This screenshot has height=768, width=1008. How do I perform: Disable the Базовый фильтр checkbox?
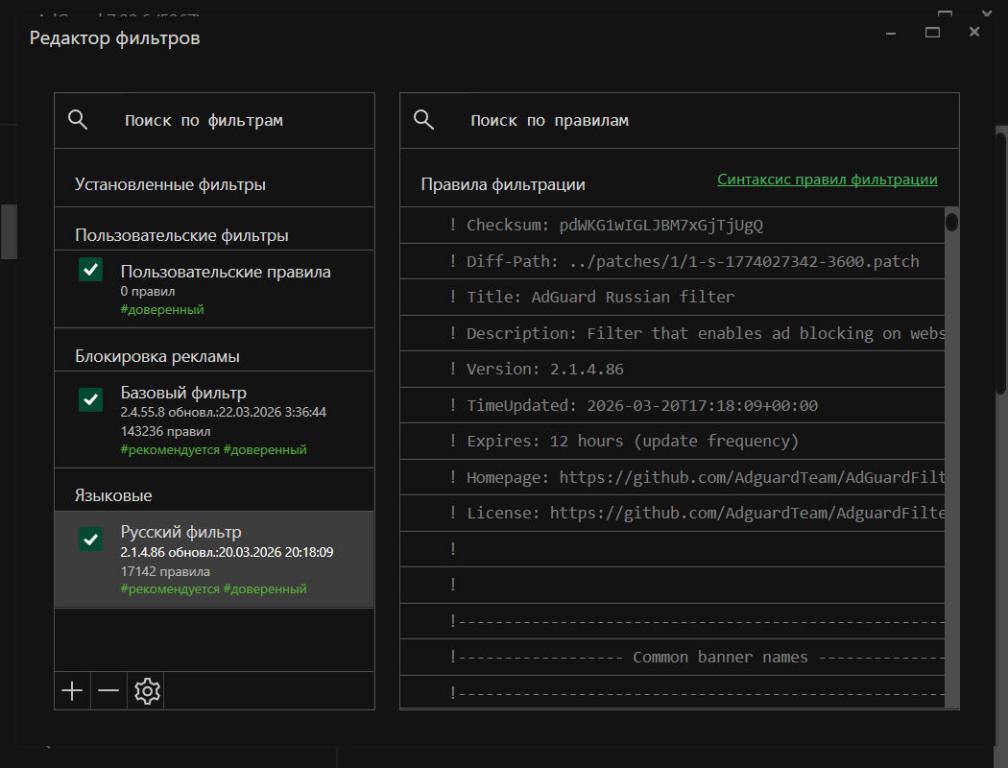click(x=91, y=400)
